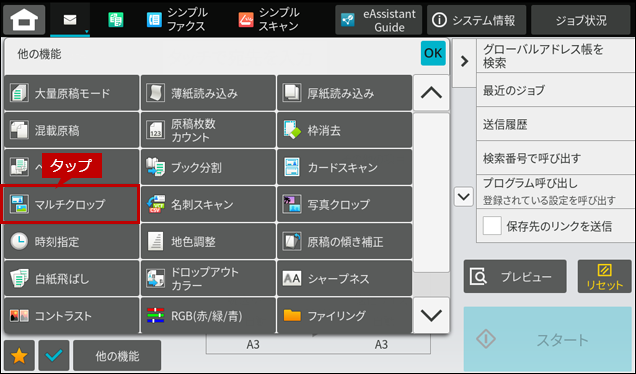Collapse action panel with right chevron
This screenshot has width=636, height=374.
tap(464, 61)
